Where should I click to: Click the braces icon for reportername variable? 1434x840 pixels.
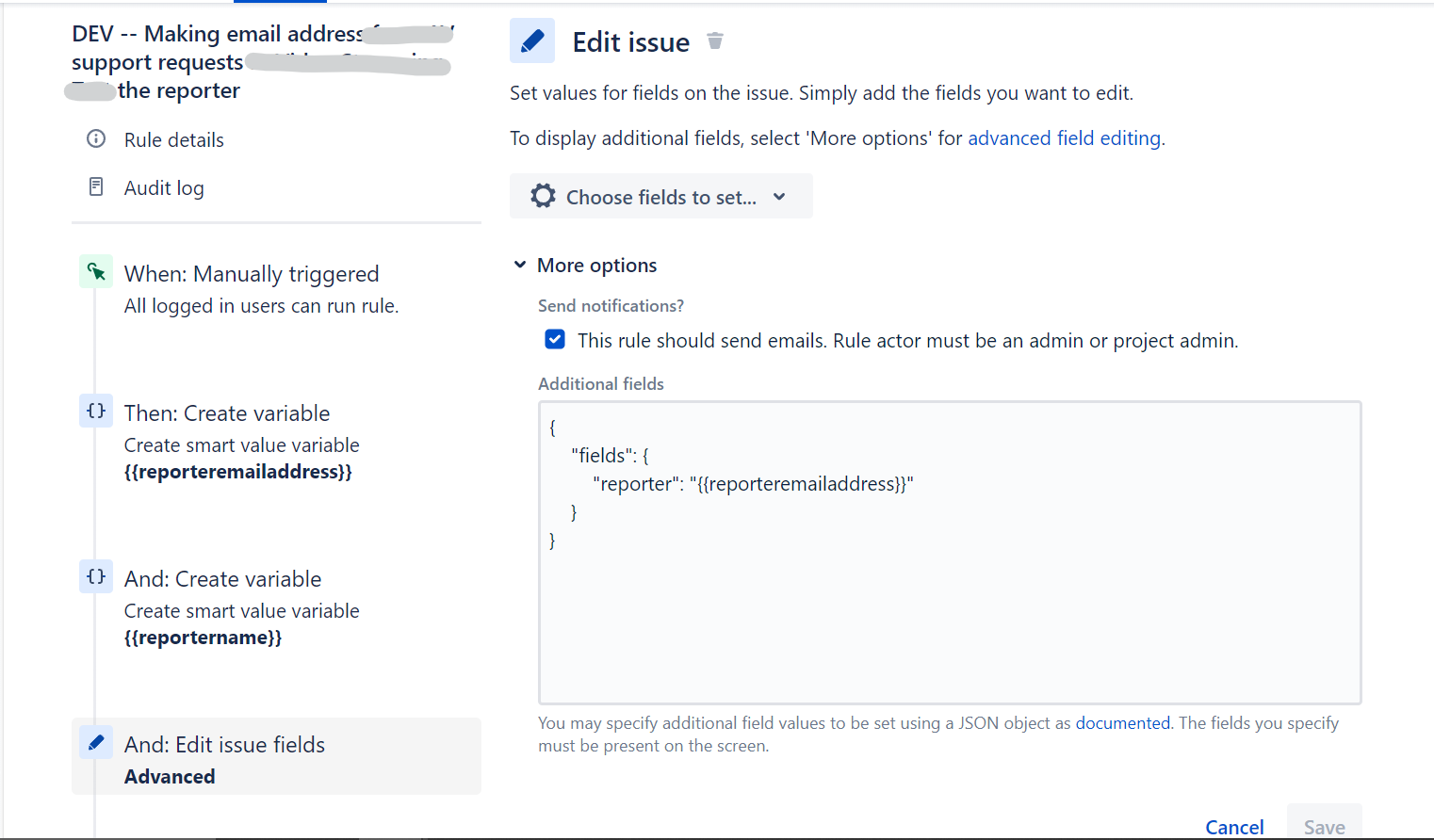(x=96, y=576)
